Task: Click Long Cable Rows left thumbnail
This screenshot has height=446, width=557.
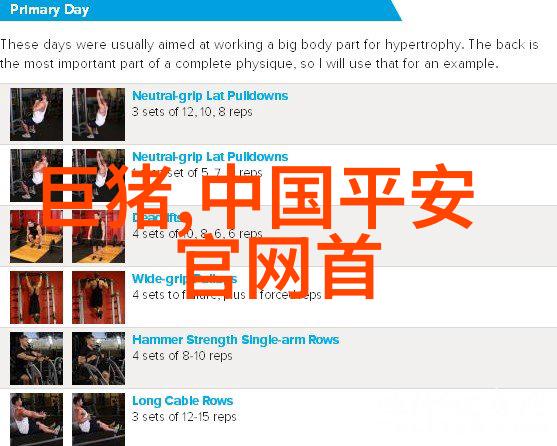Action: pyautogui.click(x=37, y=420)
